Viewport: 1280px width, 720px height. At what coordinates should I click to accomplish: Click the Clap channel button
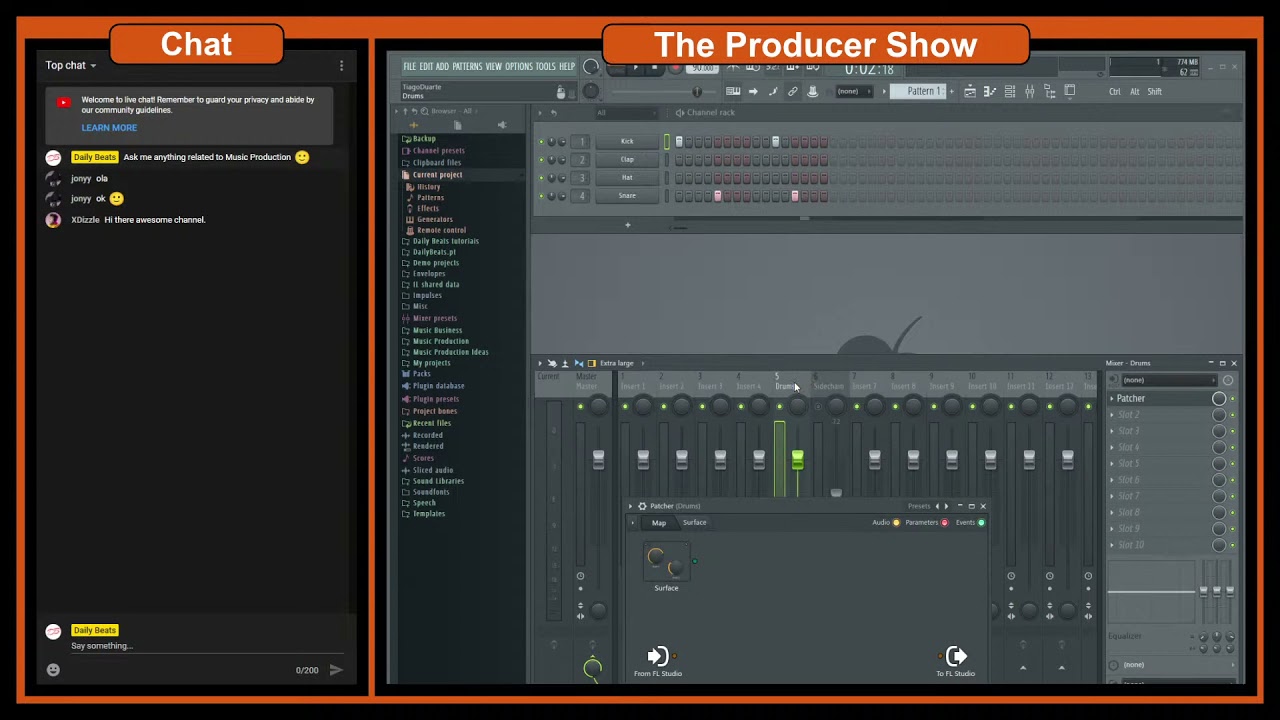point(627,159)
